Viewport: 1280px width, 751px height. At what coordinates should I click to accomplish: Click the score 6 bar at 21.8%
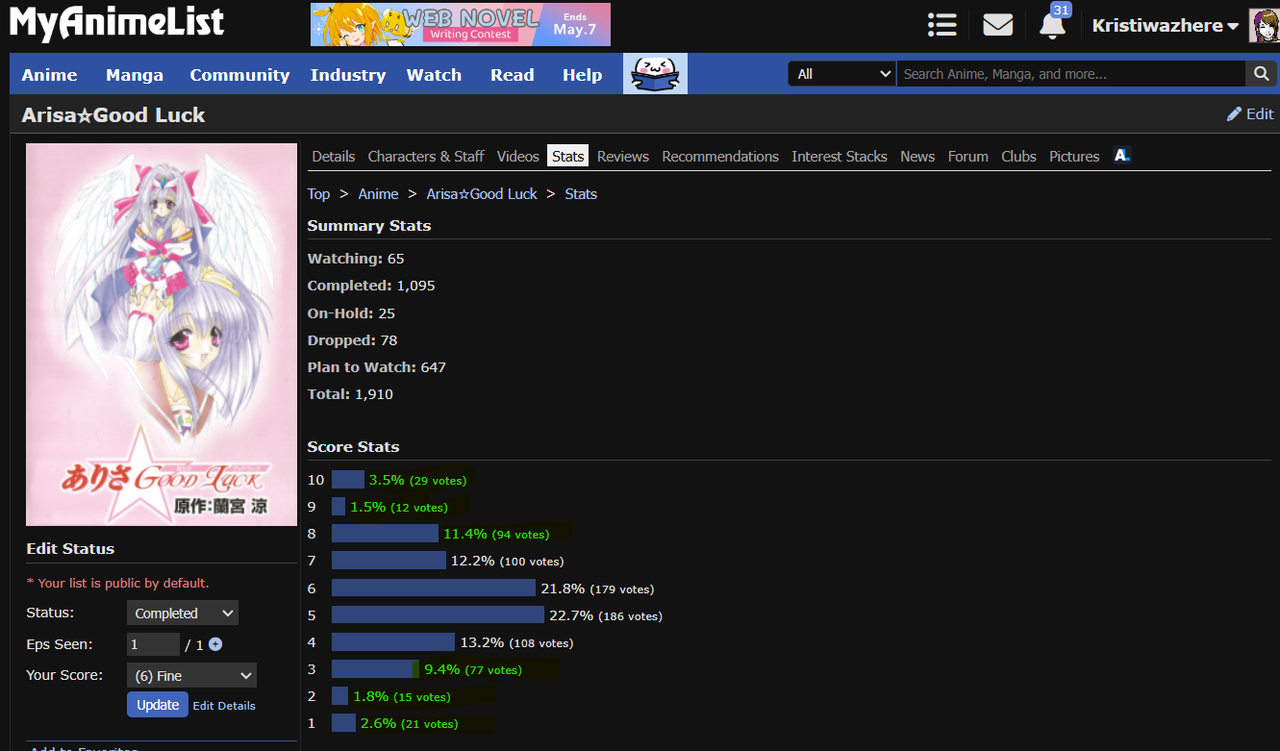click(434, 588)
